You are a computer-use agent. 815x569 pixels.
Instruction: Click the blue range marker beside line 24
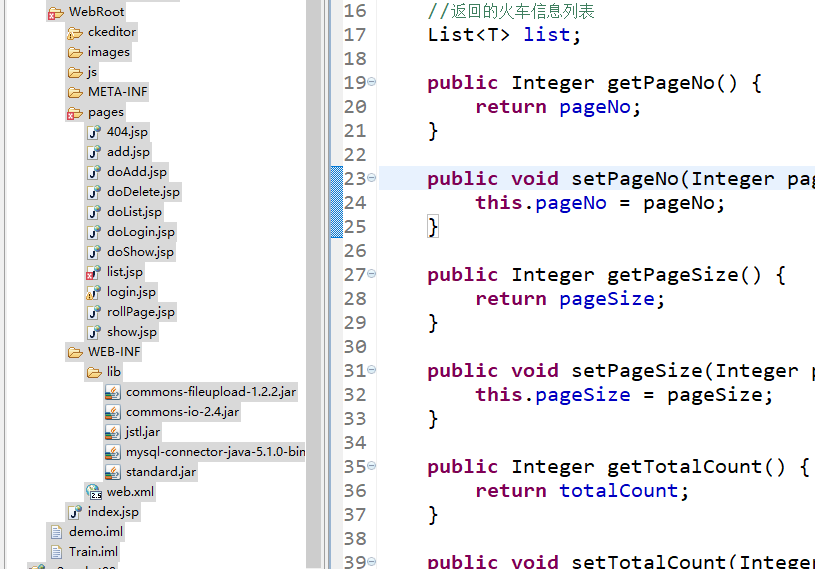pos(337,202)
